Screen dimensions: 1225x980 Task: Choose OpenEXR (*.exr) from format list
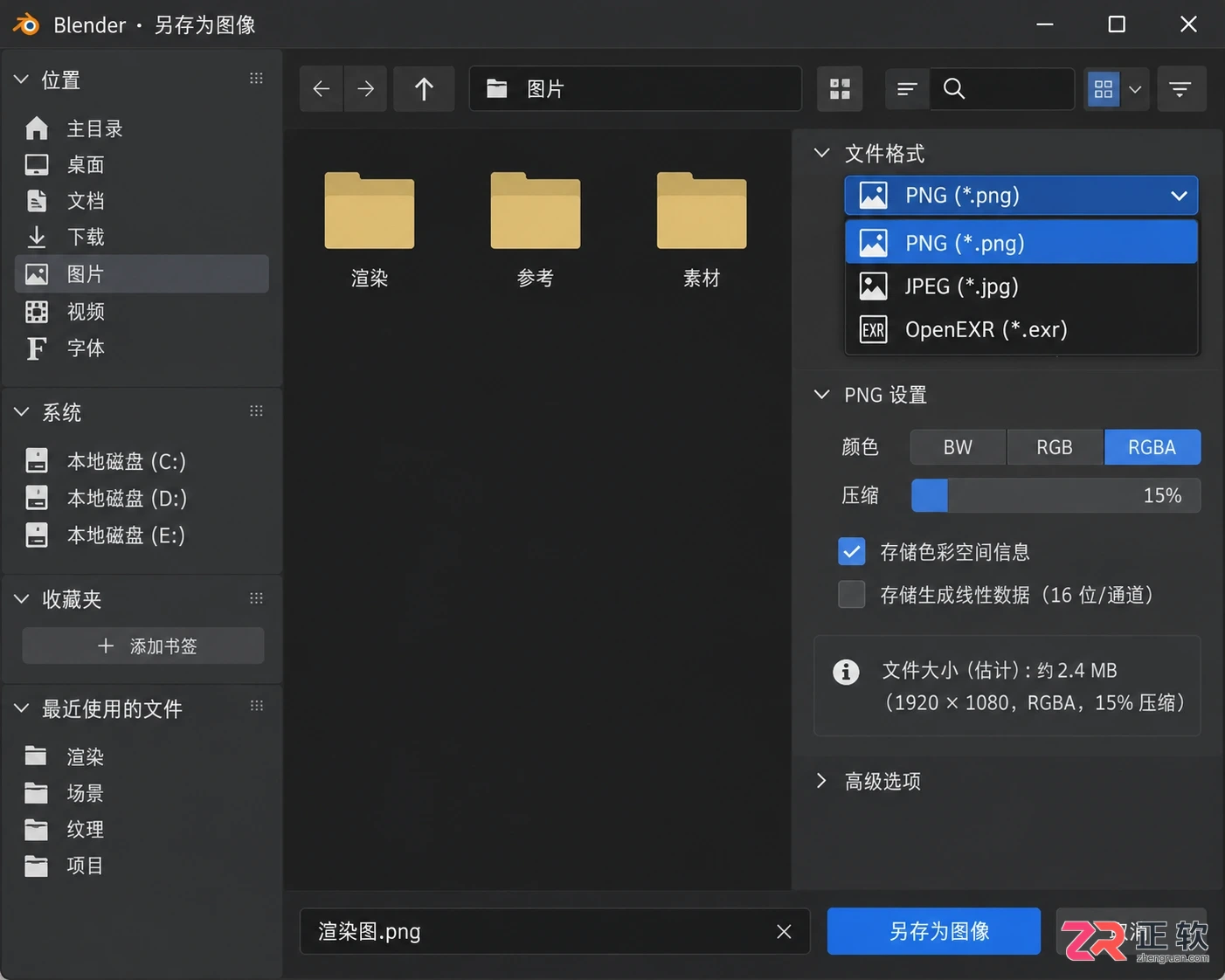tap(1021, 330)
